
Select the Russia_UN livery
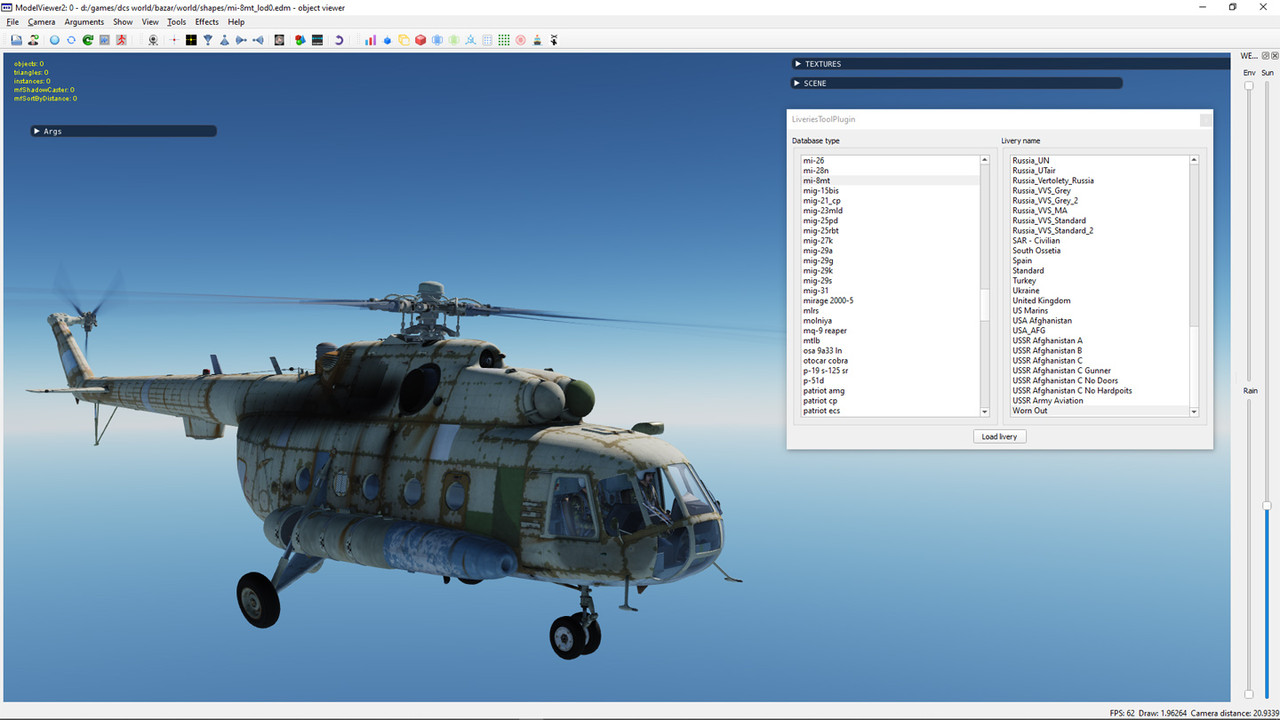click(x=1098, y=161)
